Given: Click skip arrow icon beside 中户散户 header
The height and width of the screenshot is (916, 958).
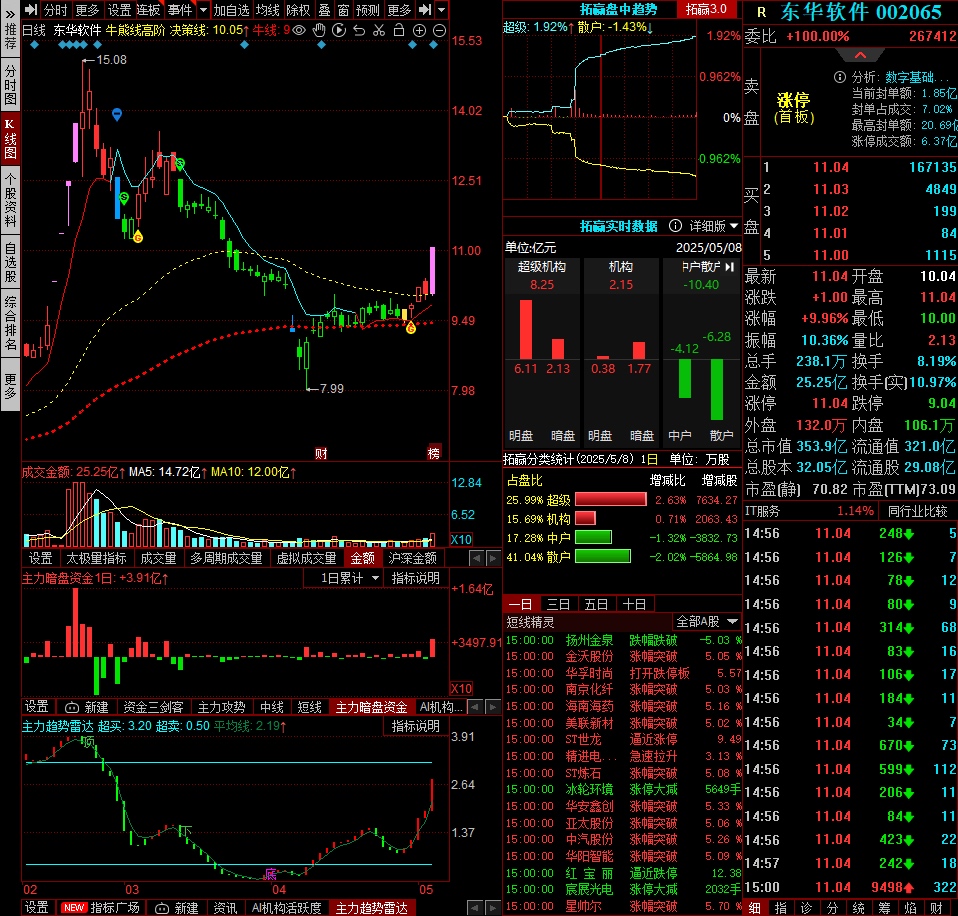Looking at the screenshot, I should (x=729, y=267).
